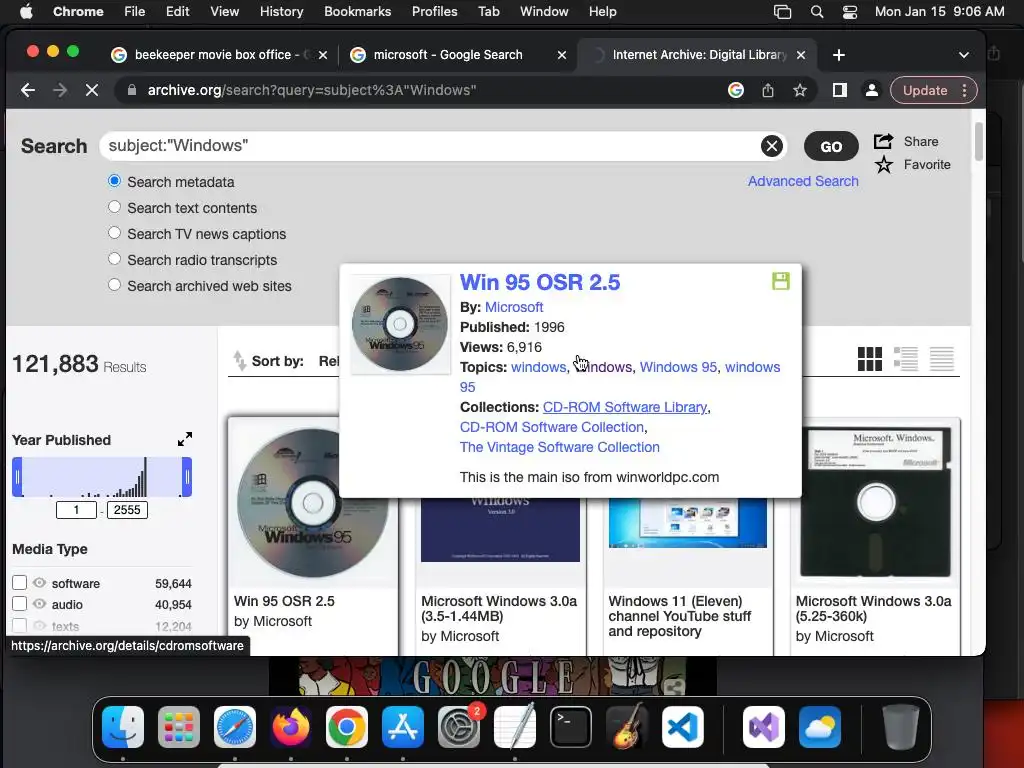Open Launchpad from the Dock
The image size is (1024, 768).
tap(179, 727)
